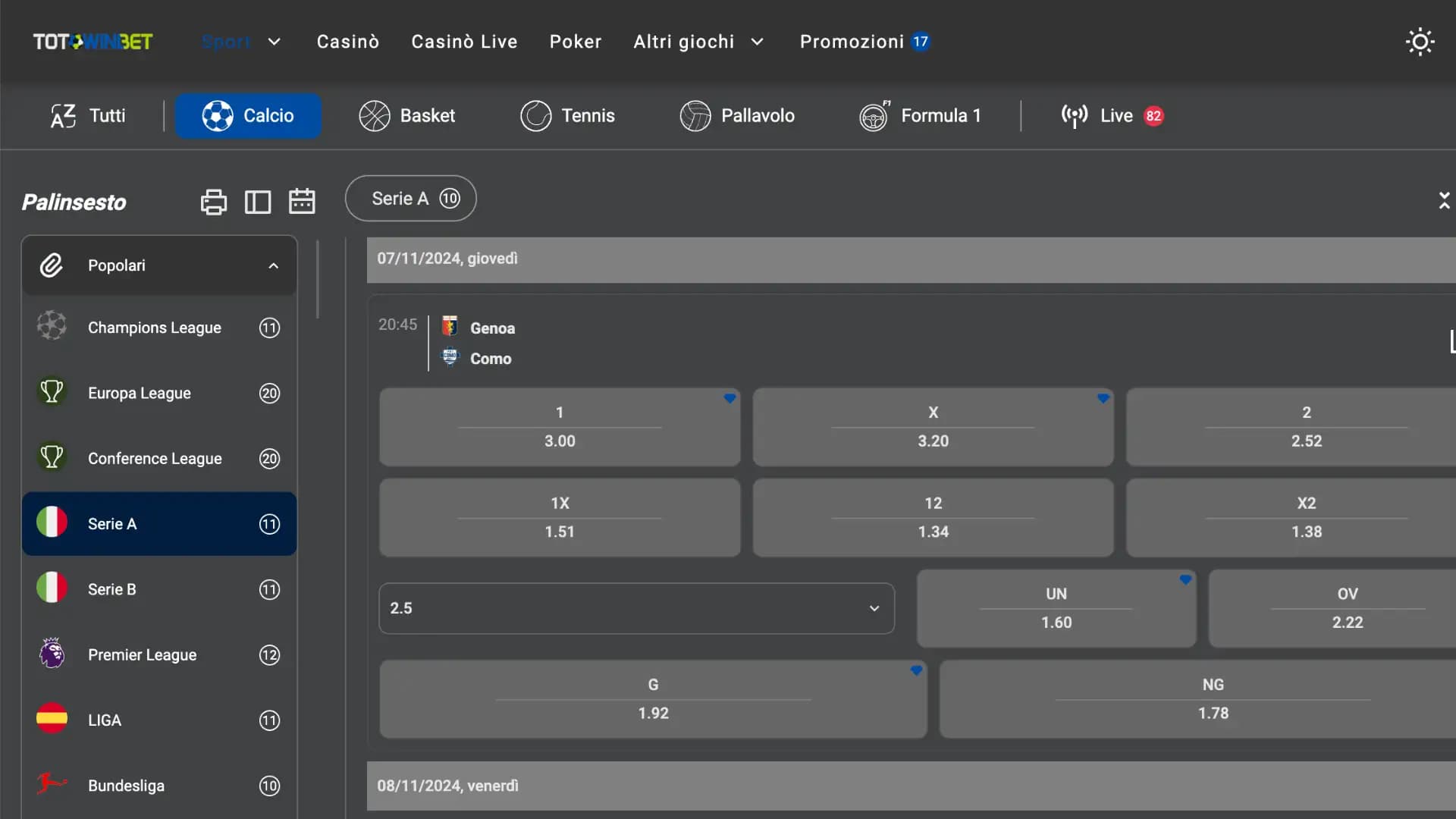The image size is (1456, 819).
Task: Click the Popolari paperclip icon
Action: click(51, 265)
